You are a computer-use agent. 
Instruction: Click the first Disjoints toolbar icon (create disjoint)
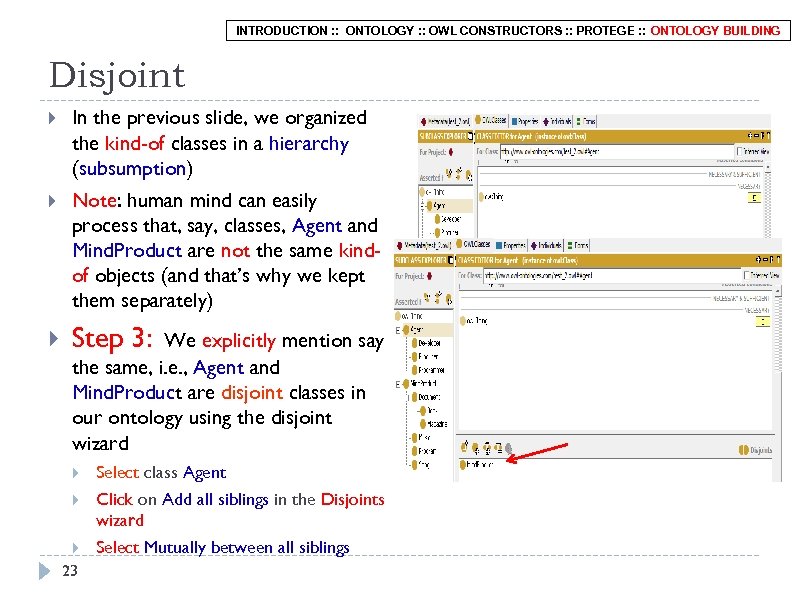(464, 447)
